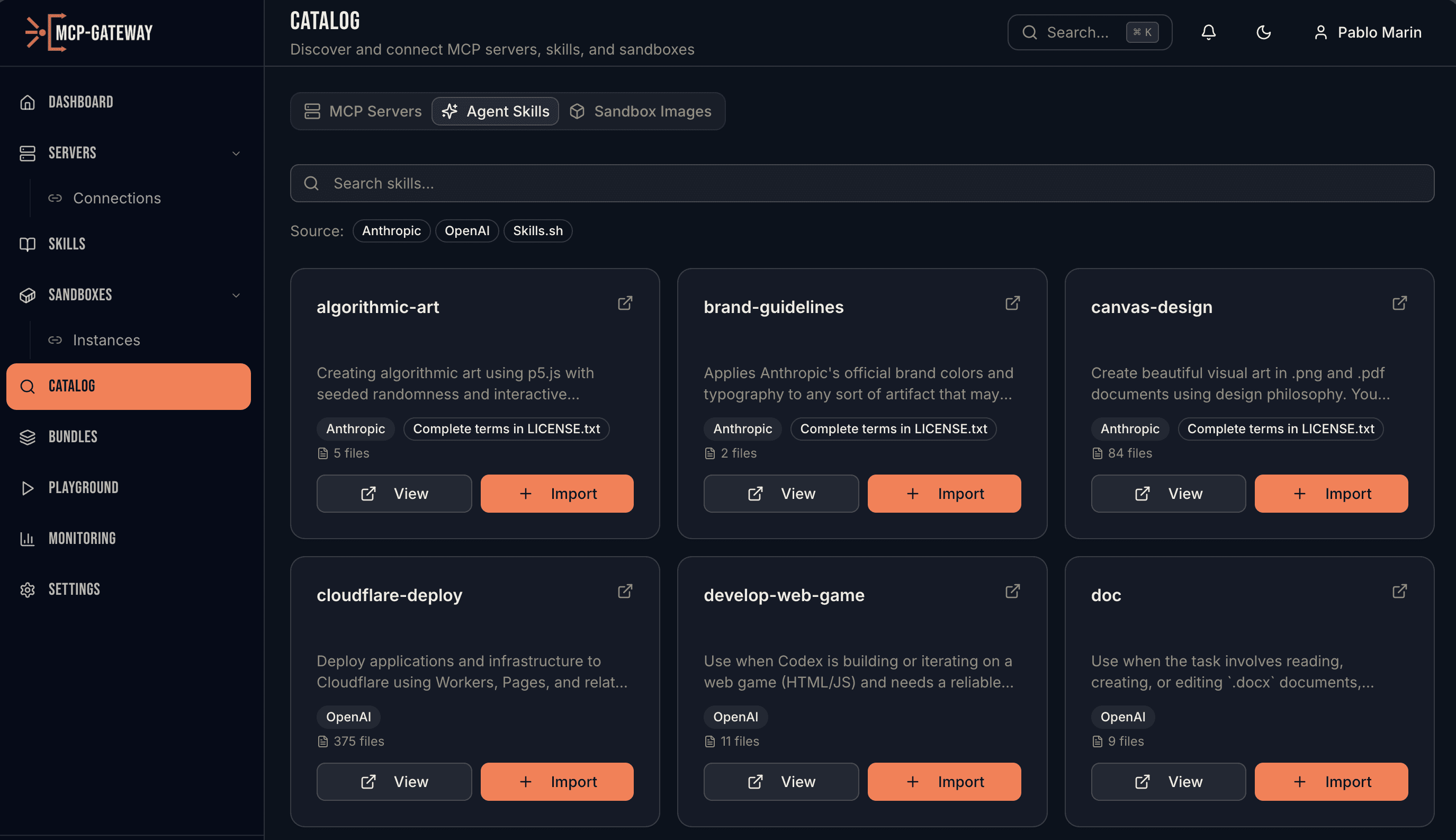Open algorithmic-art in external link icon
Image resolution: width=1456 pixels, height=840 pixels.
click(625, 302)
